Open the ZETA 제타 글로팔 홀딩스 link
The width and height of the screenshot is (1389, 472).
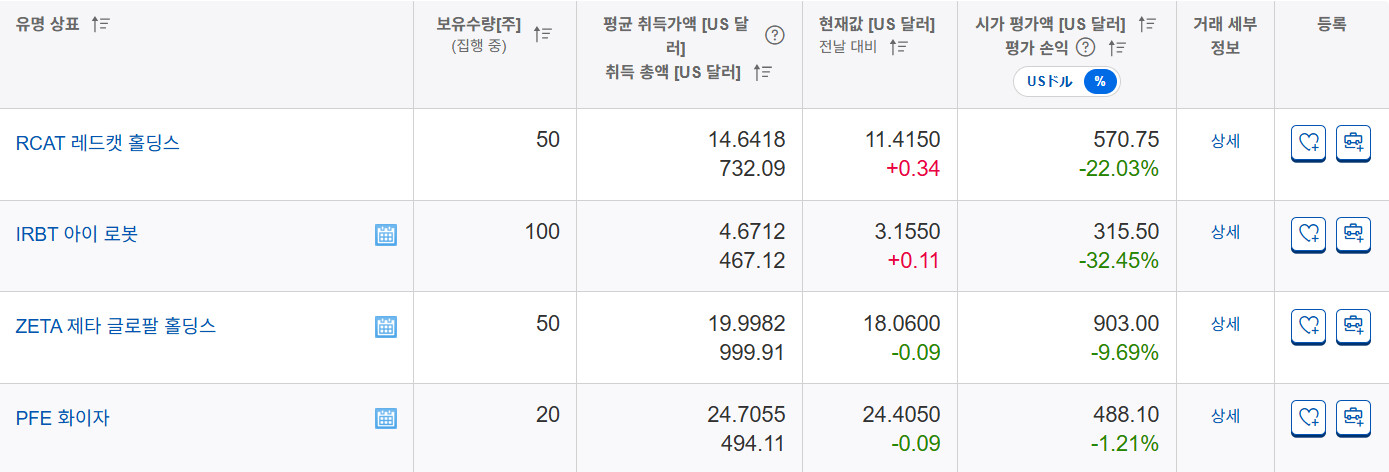tap(115, 326)
